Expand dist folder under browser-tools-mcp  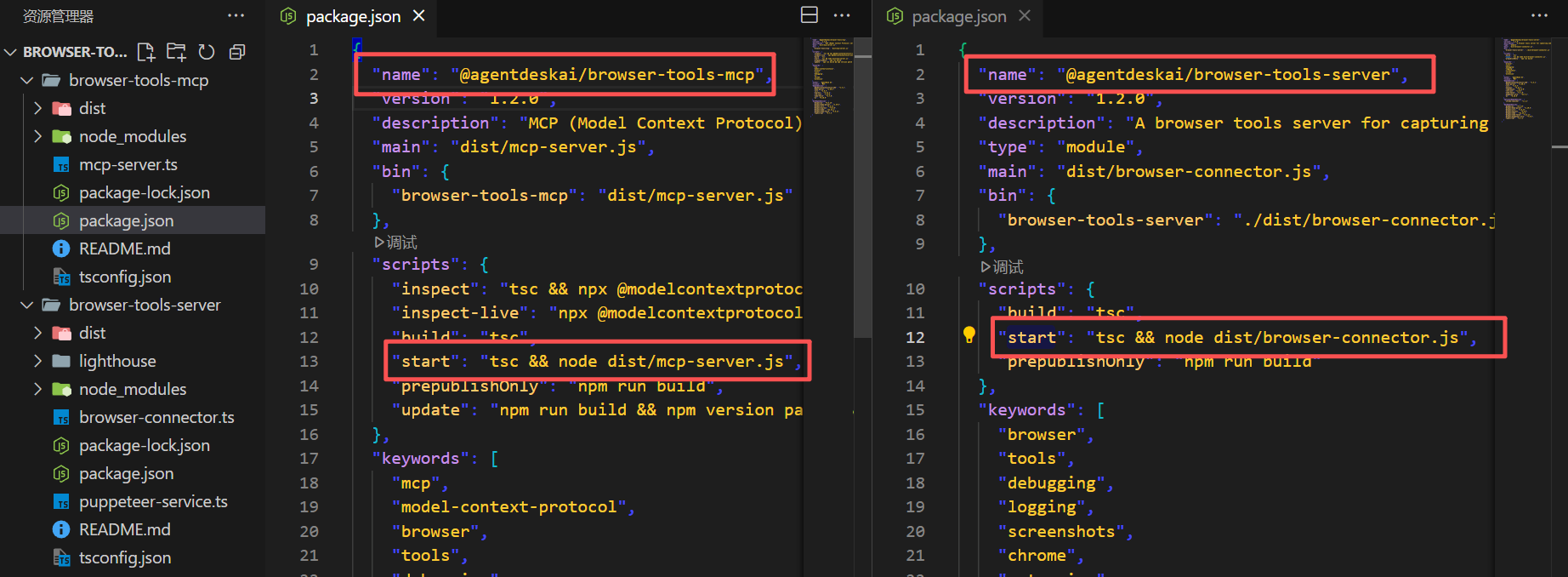pos(37,108)
